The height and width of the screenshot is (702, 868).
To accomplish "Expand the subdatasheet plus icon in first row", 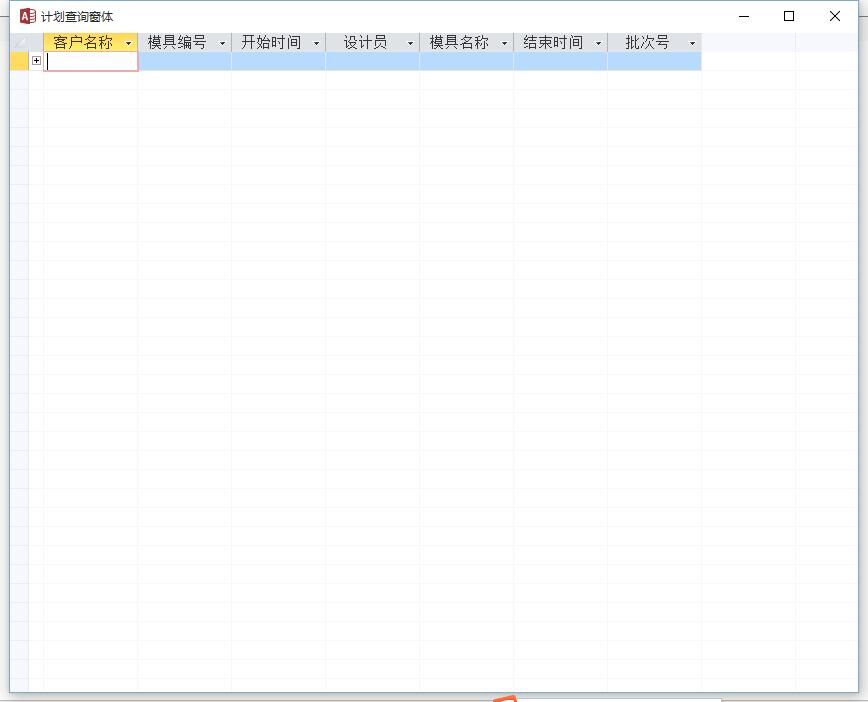I will 37,61.
